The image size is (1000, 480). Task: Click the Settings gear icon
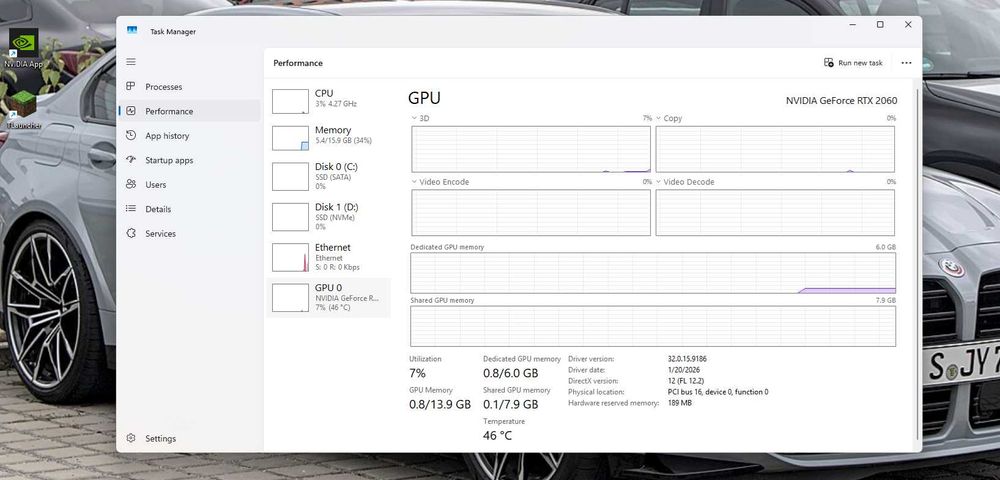pos(131,438)
